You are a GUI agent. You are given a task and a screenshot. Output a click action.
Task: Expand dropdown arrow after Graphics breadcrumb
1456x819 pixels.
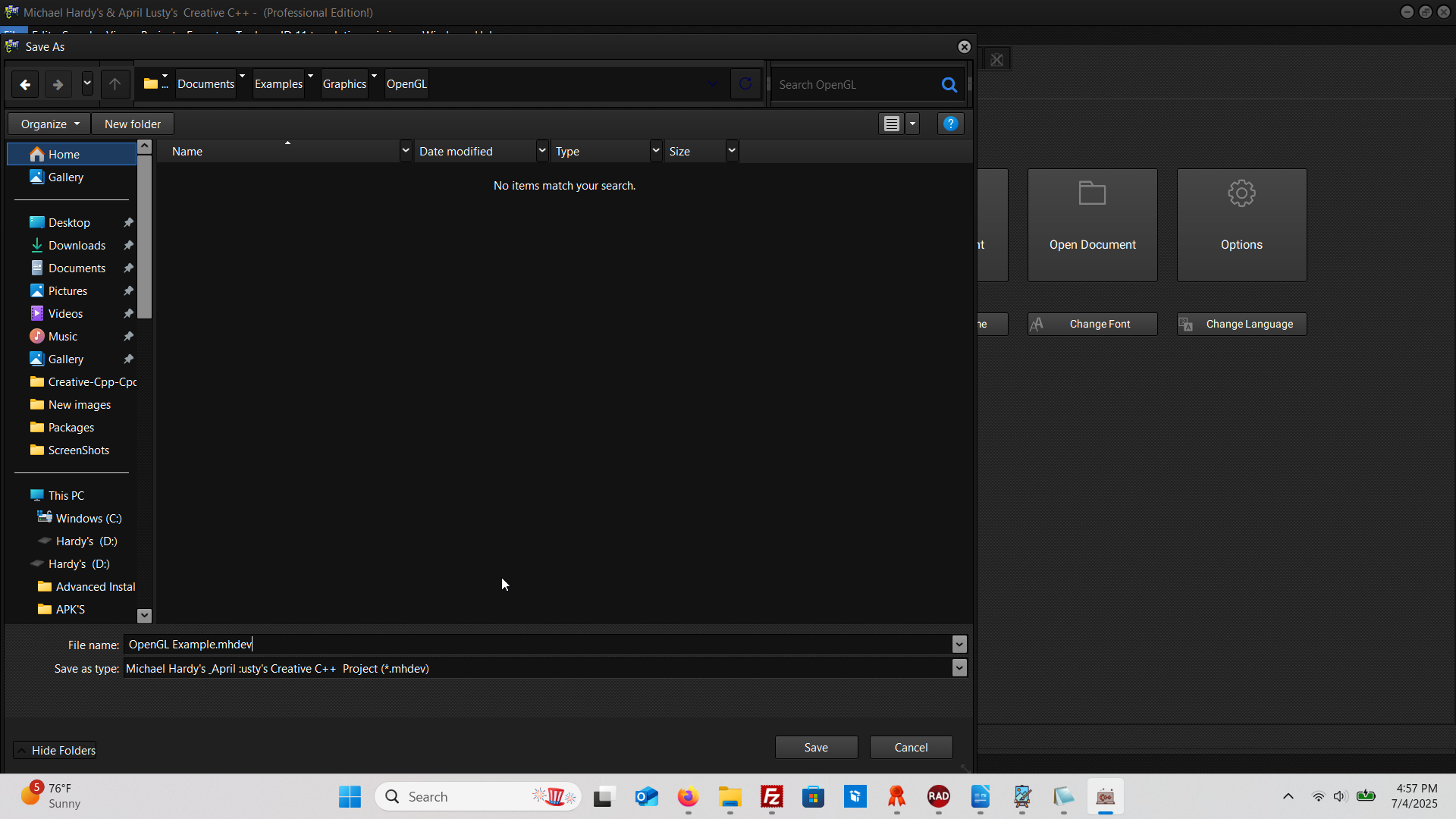click(375, 76)
